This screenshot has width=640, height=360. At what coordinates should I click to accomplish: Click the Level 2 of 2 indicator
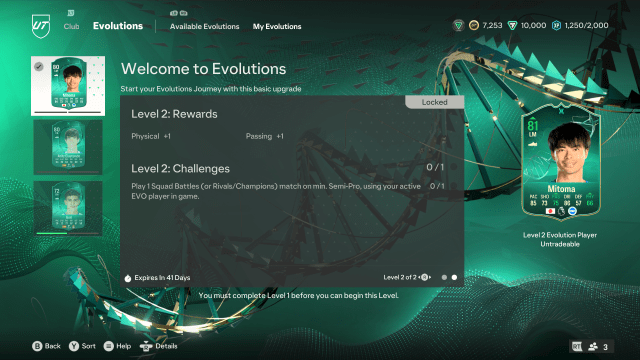pyautogui.click(x=400, y=277)
